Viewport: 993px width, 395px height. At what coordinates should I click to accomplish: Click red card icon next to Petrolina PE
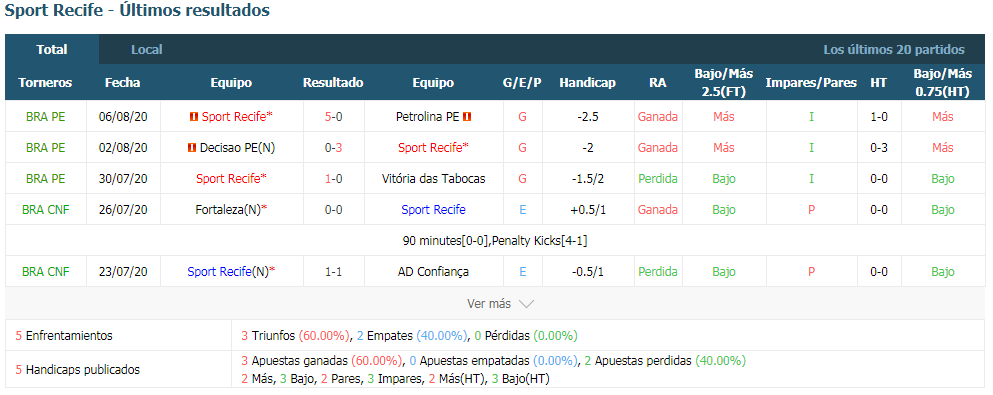tap(467, 116)
